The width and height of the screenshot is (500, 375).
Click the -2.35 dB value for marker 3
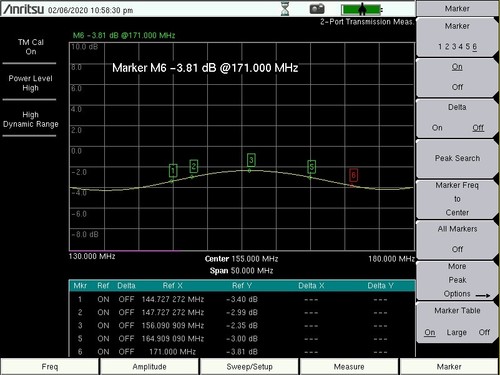pos(242,325)
